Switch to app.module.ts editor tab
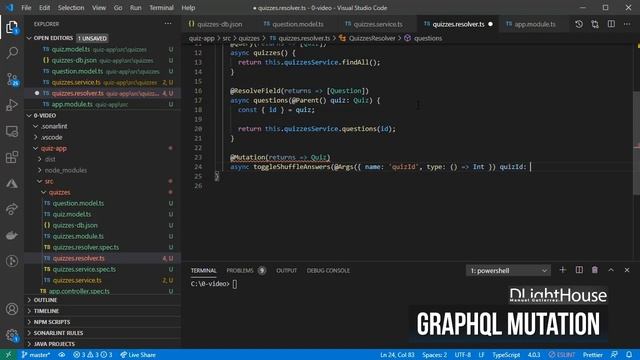The width and height of the screenshot is (640, 360). pyautogui.click(x=533, y=24)
